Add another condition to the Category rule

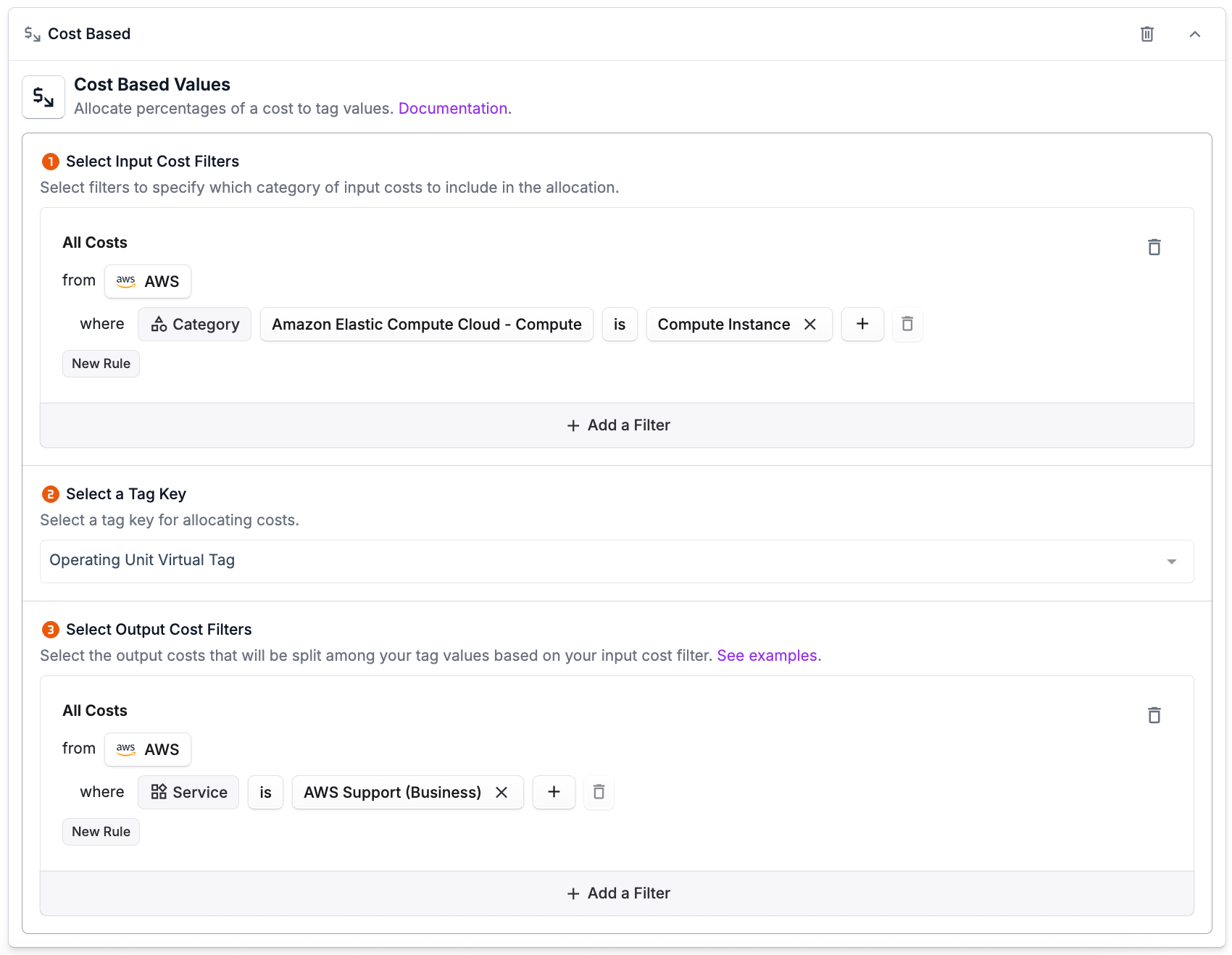[862, 325]
